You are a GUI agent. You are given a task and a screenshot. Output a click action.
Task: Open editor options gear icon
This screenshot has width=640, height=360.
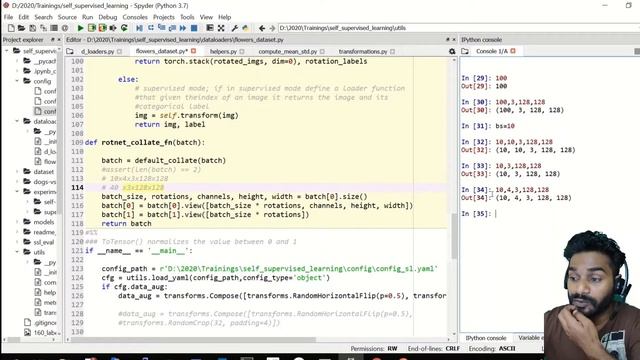[x=452, y=51]
